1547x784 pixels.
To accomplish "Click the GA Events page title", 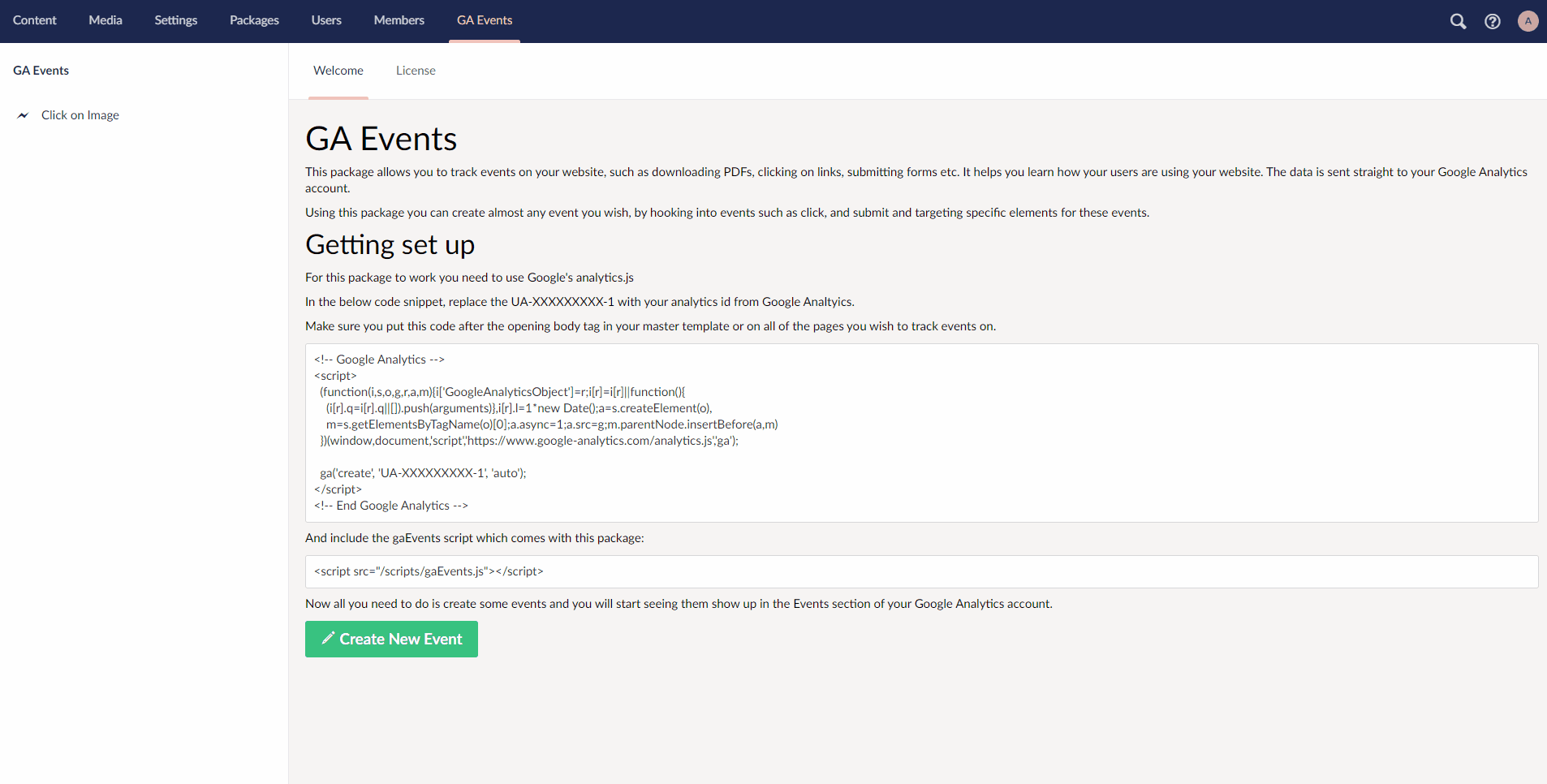I will tap(381, 139).
